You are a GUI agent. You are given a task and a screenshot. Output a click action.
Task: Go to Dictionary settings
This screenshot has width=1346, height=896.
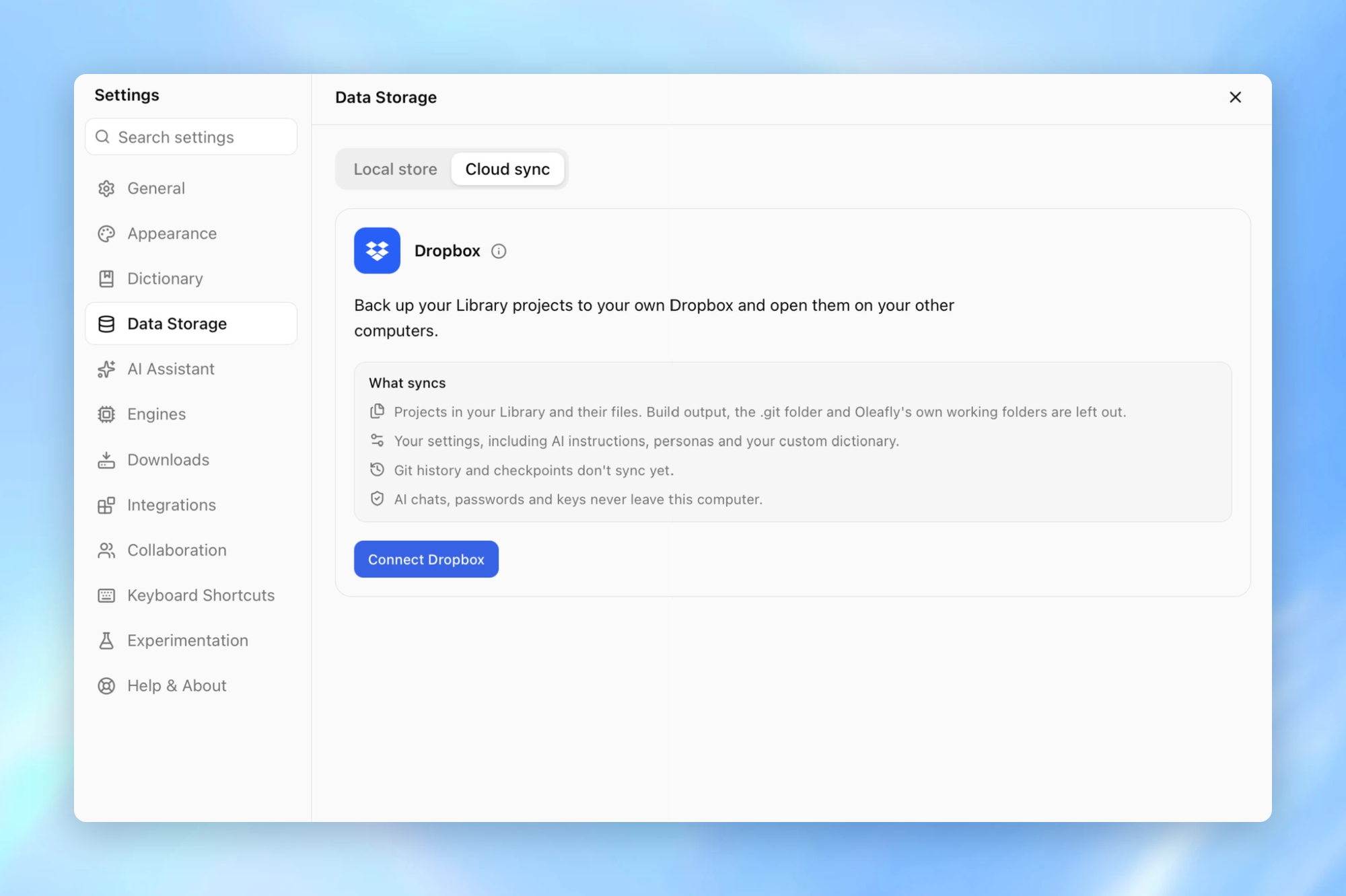tap(191, 278)
